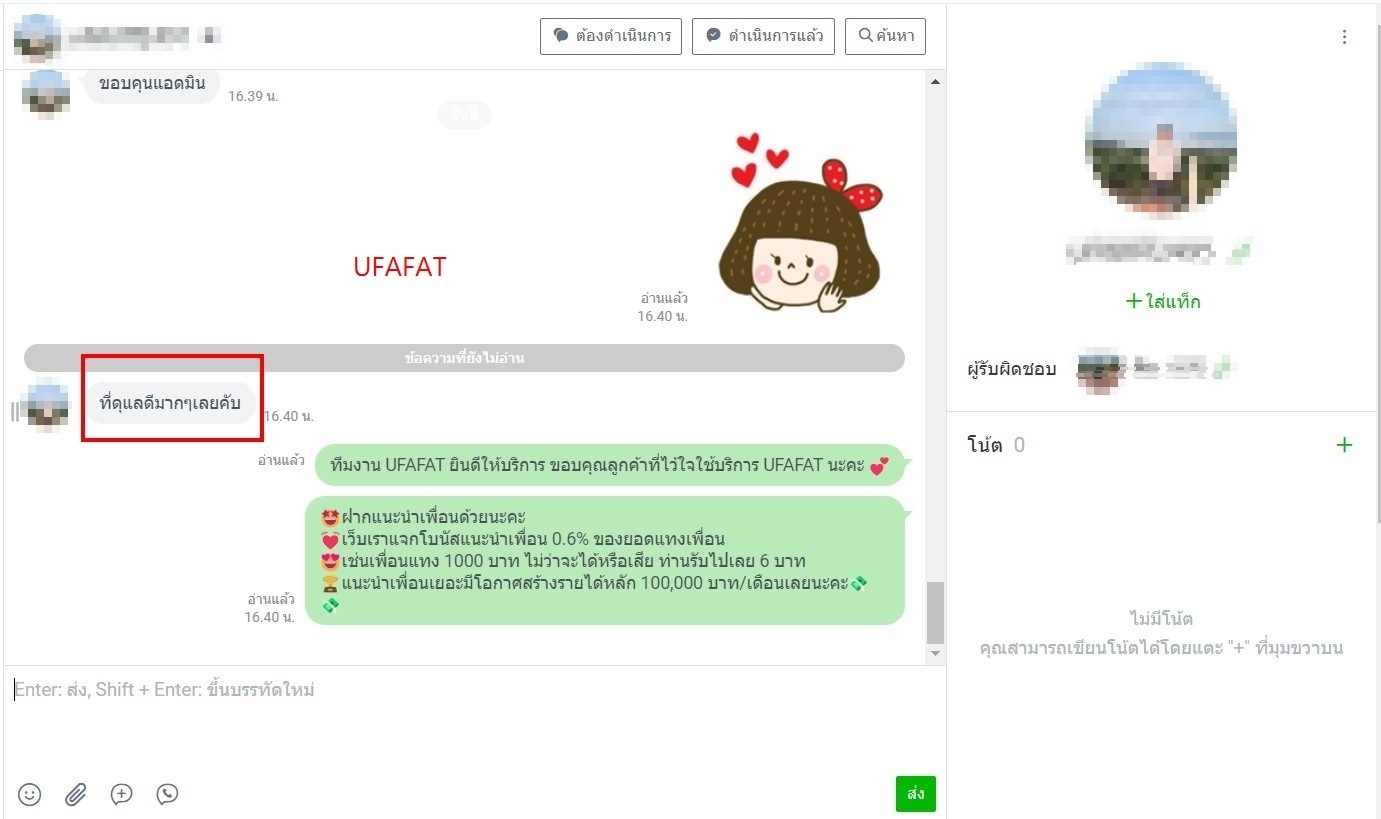
Task: Click the handle left of the customer message avatar
Action: click(14, 411)
